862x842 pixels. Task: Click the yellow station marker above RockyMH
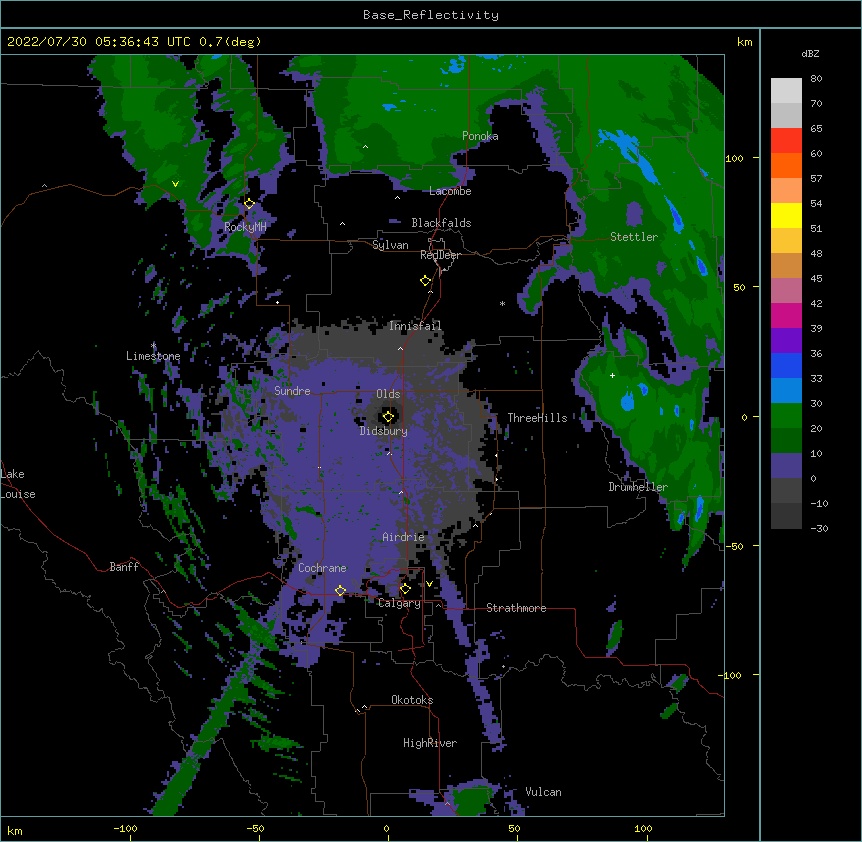pyautogui.click(x=249, y=204)
